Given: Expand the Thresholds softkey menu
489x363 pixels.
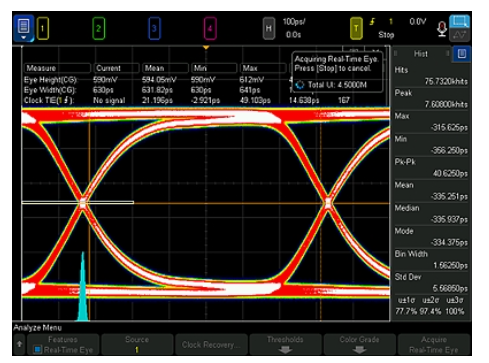Looking at the screenshot, I should pos(285,344).
